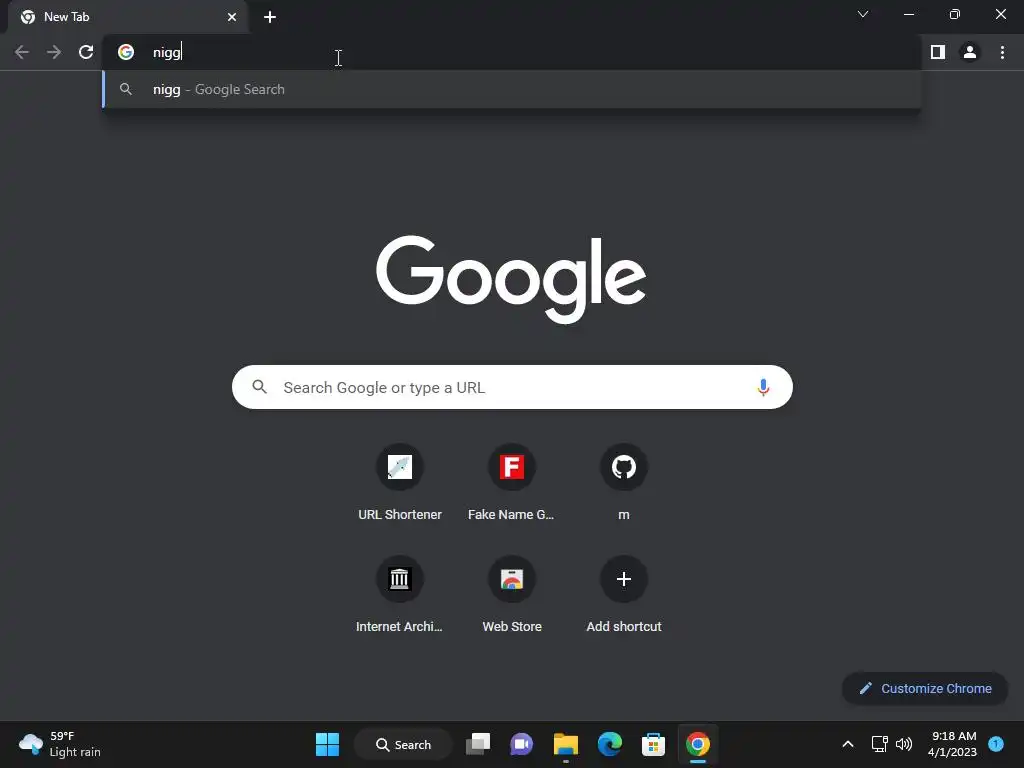The height and width of the screenshot is (768, 1024).
Task: Open the GitHub shortcut labeled m
Action: [624, 483]
